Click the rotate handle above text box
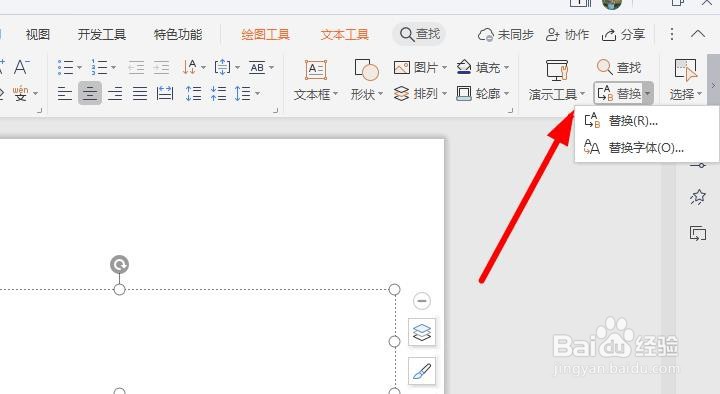The height and width of the screenshot is (394, 720). [x=119, y=265]
